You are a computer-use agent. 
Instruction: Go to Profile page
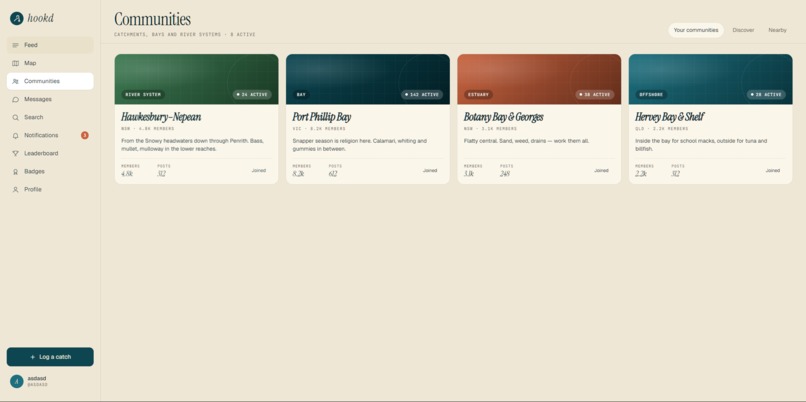[50, 190]
